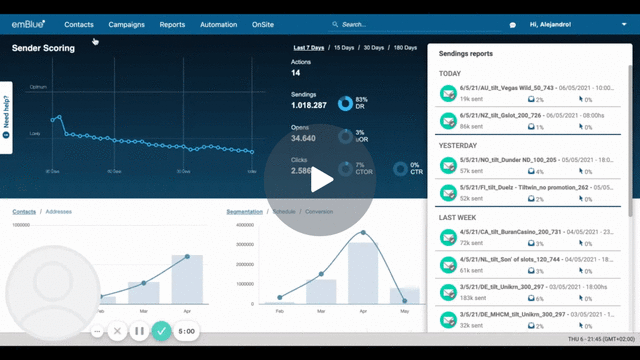Click the CTOR 7% donut chart
The width and height of the screenshot is (640, 360).
pos(345,169)
